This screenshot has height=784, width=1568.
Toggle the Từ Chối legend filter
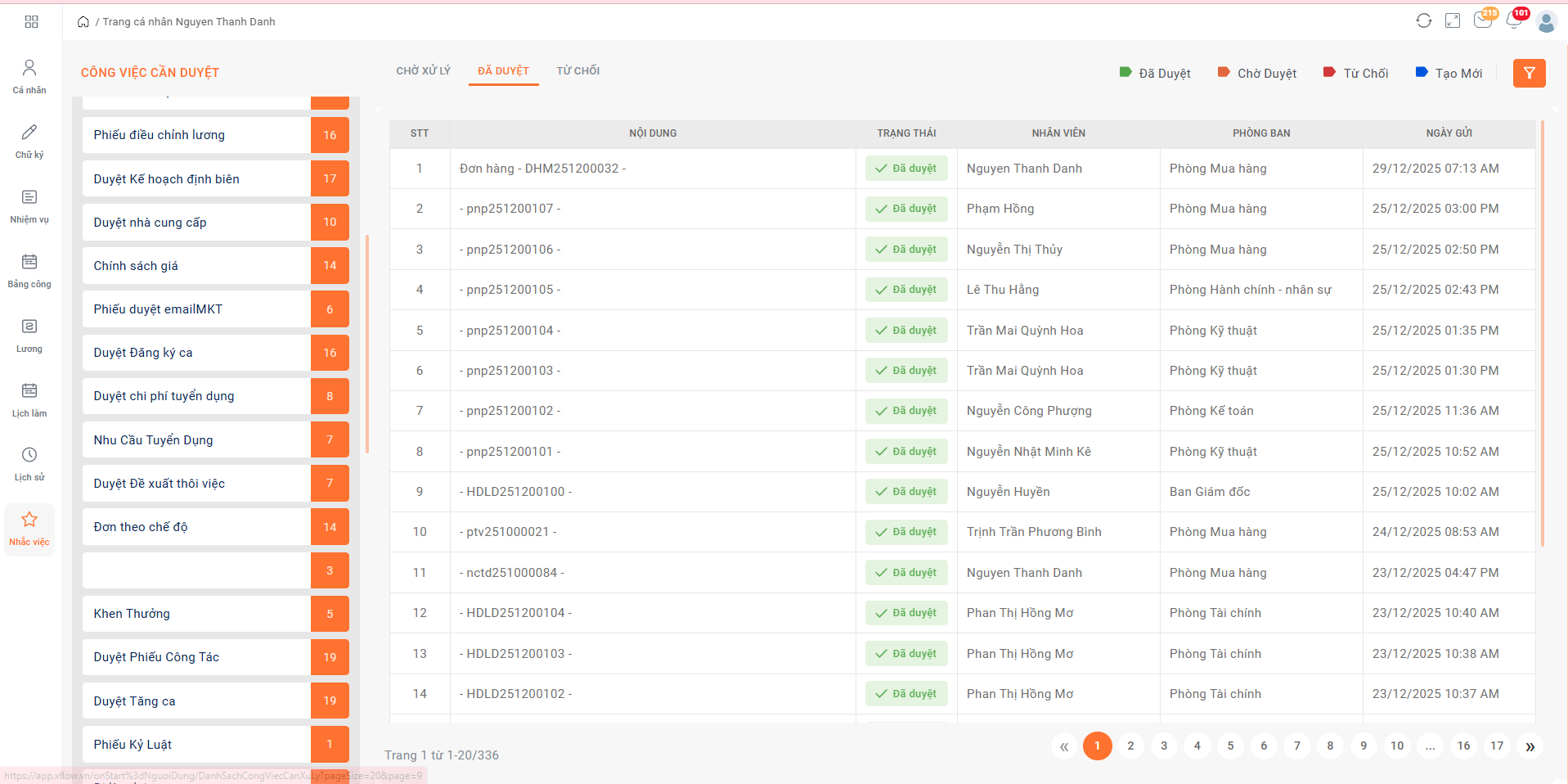1355,74
